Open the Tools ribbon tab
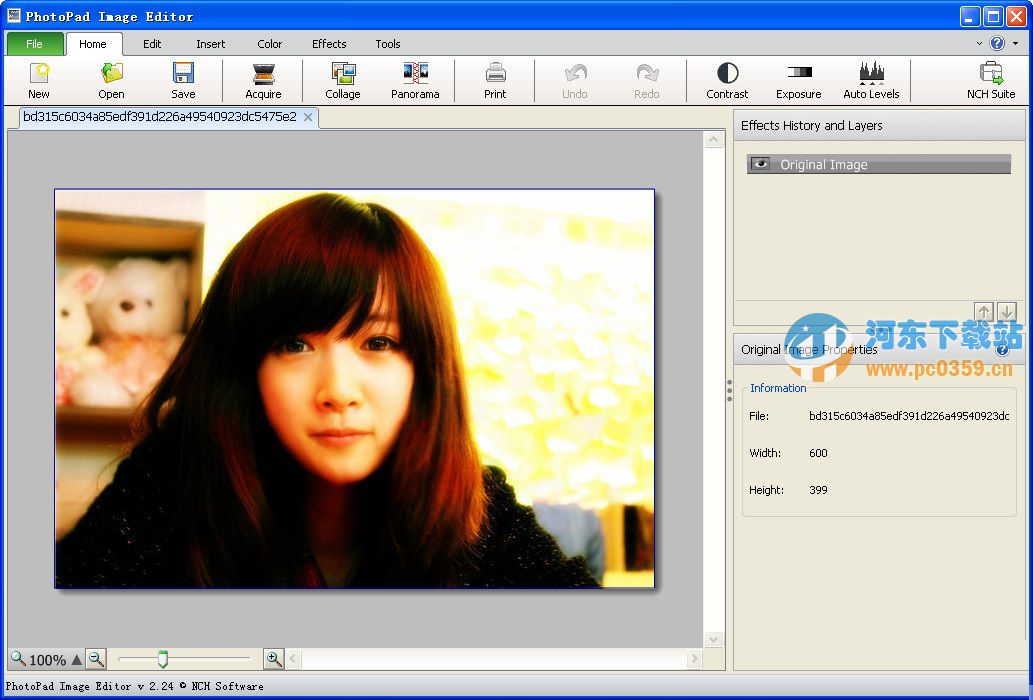The width and height of the screenshot is (1033, 700). coord(387,44)
